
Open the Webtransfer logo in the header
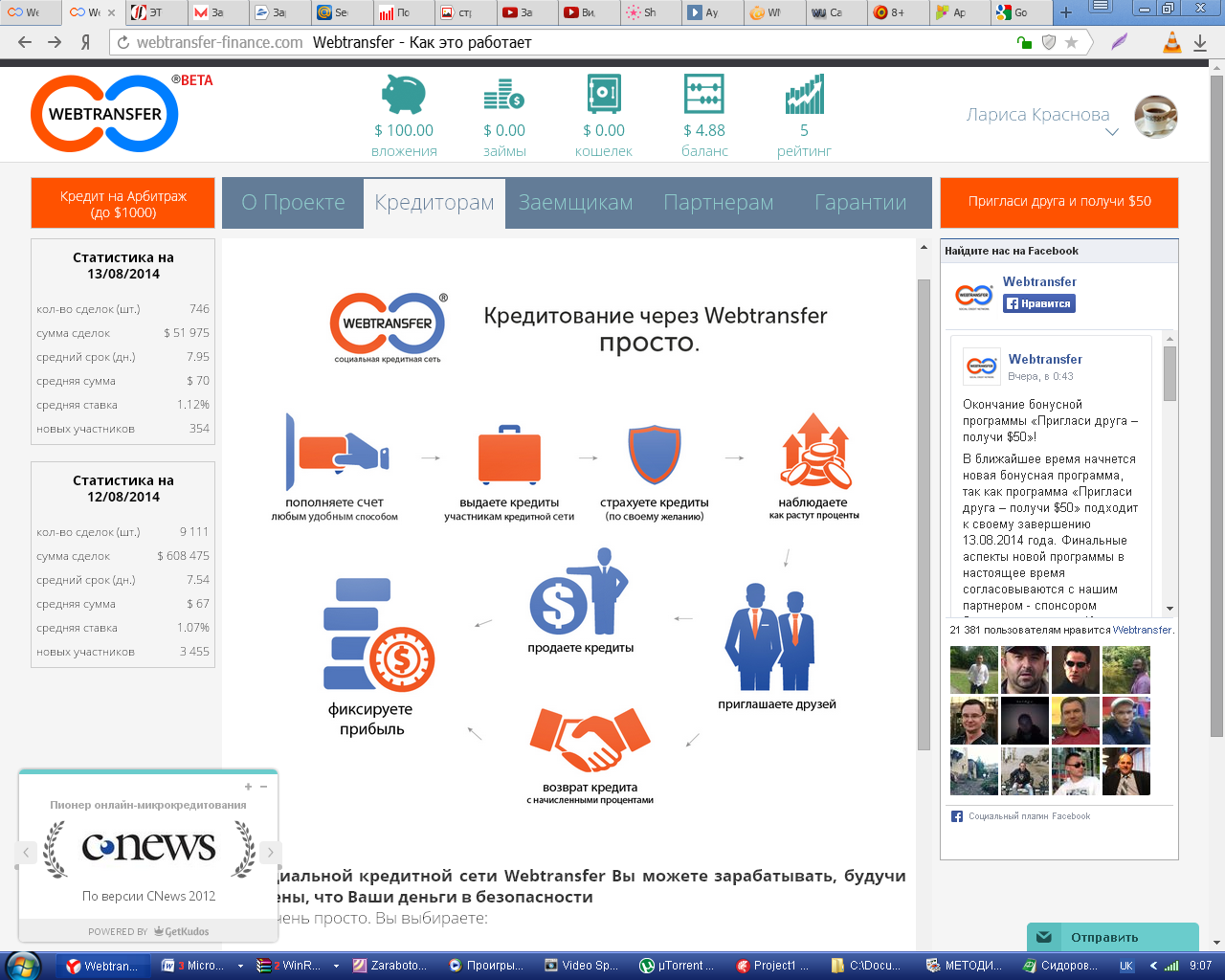click(105, 114)
